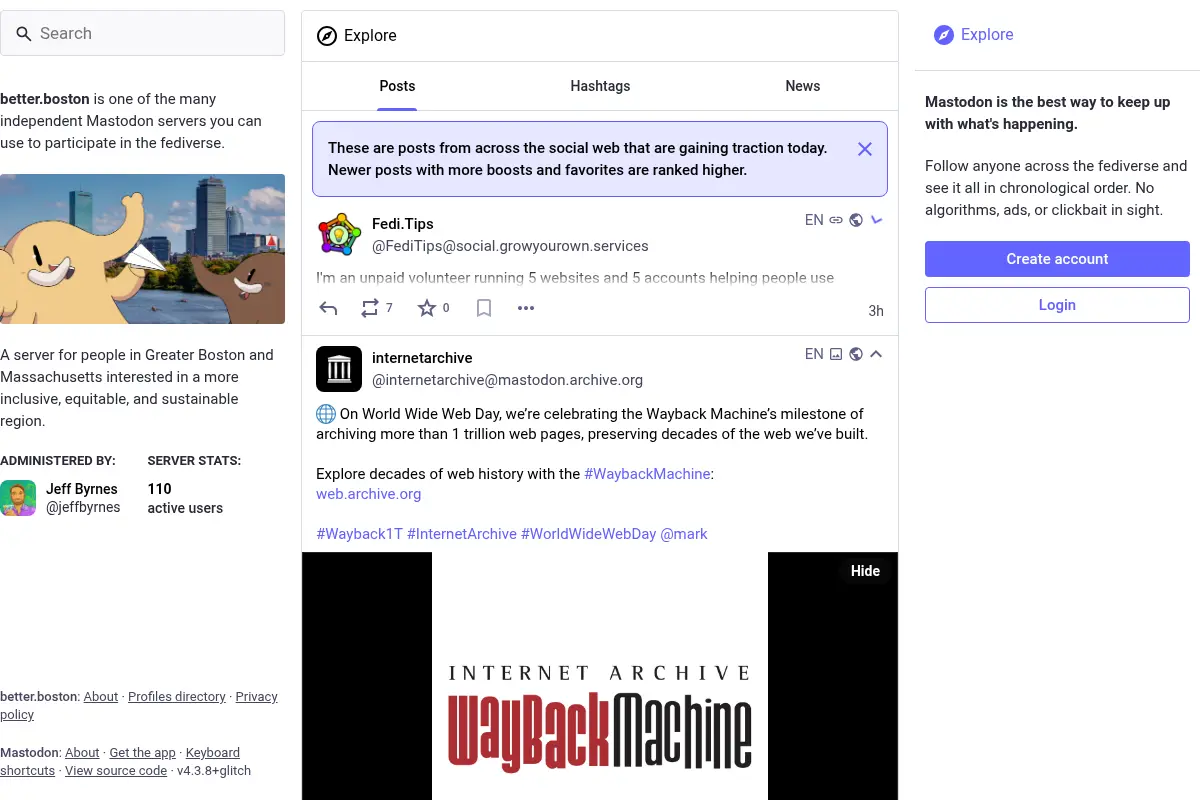Click the internetarchive display name
1200x800 pixels.
coord(422,358)
